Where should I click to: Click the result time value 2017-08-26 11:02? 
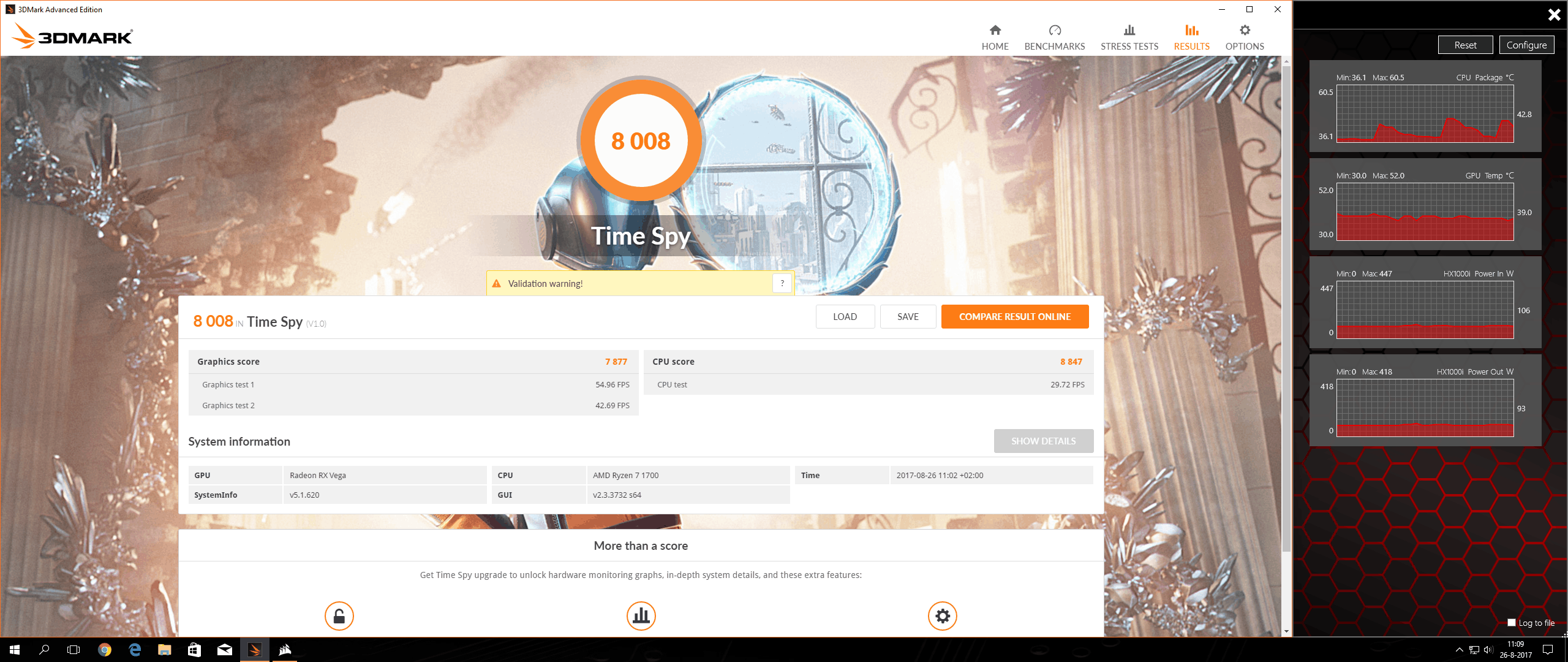click(992, 475)
